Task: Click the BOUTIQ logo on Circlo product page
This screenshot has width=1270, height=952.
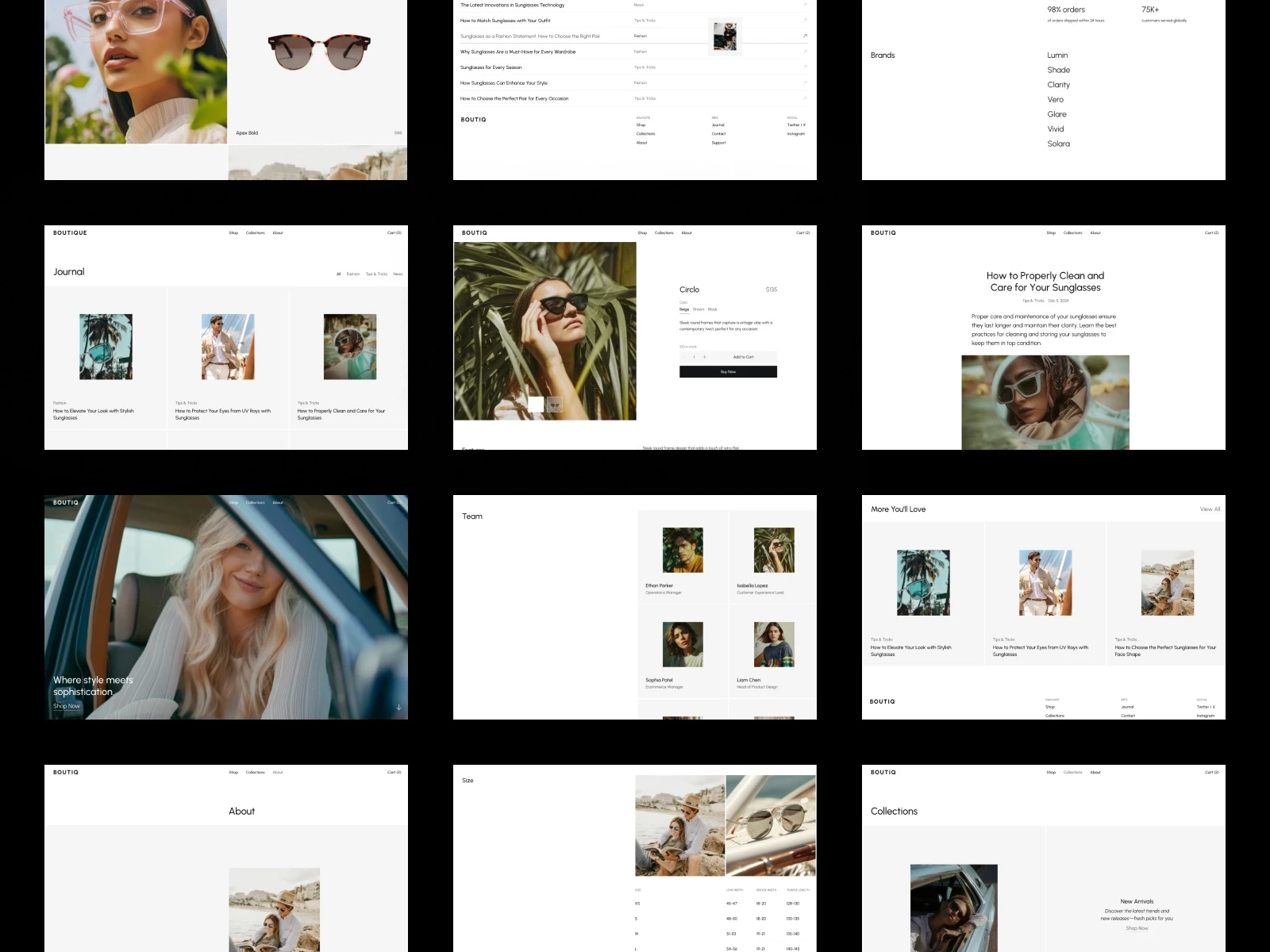Action: (x=475, y=232)
